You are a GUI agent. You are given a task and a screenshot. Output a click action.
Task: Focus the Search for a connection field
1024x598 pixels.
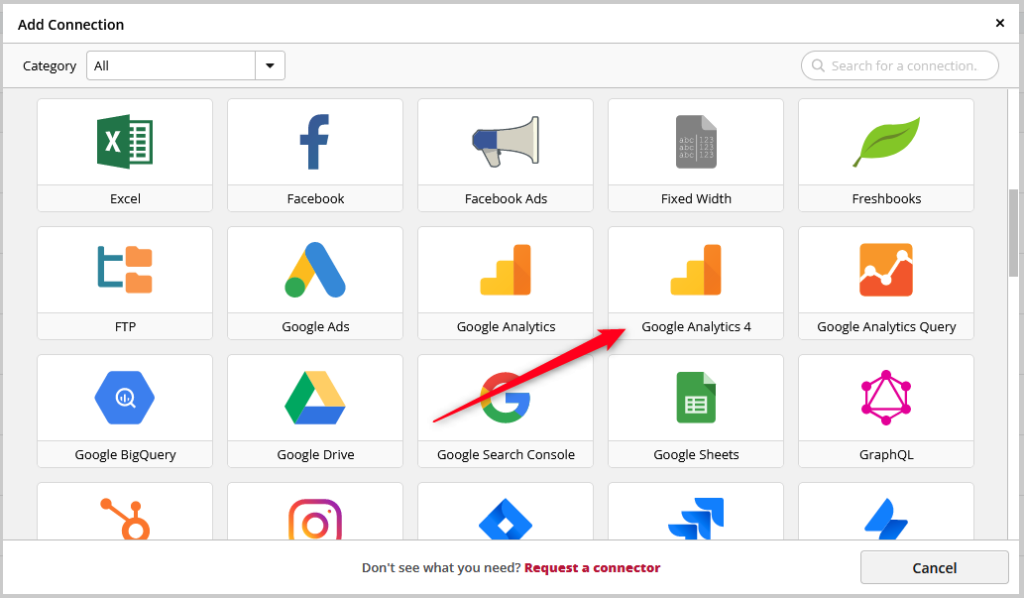tap(900, 65)
